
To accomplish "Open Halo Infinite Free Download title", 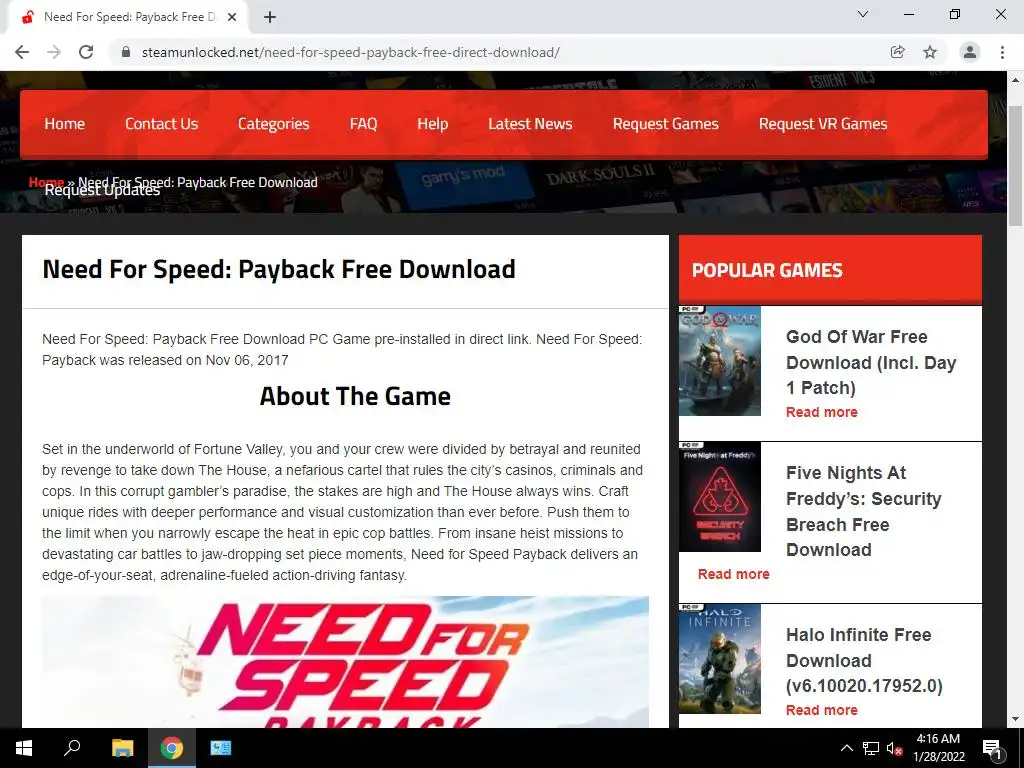I will click(x=864, y=660).
